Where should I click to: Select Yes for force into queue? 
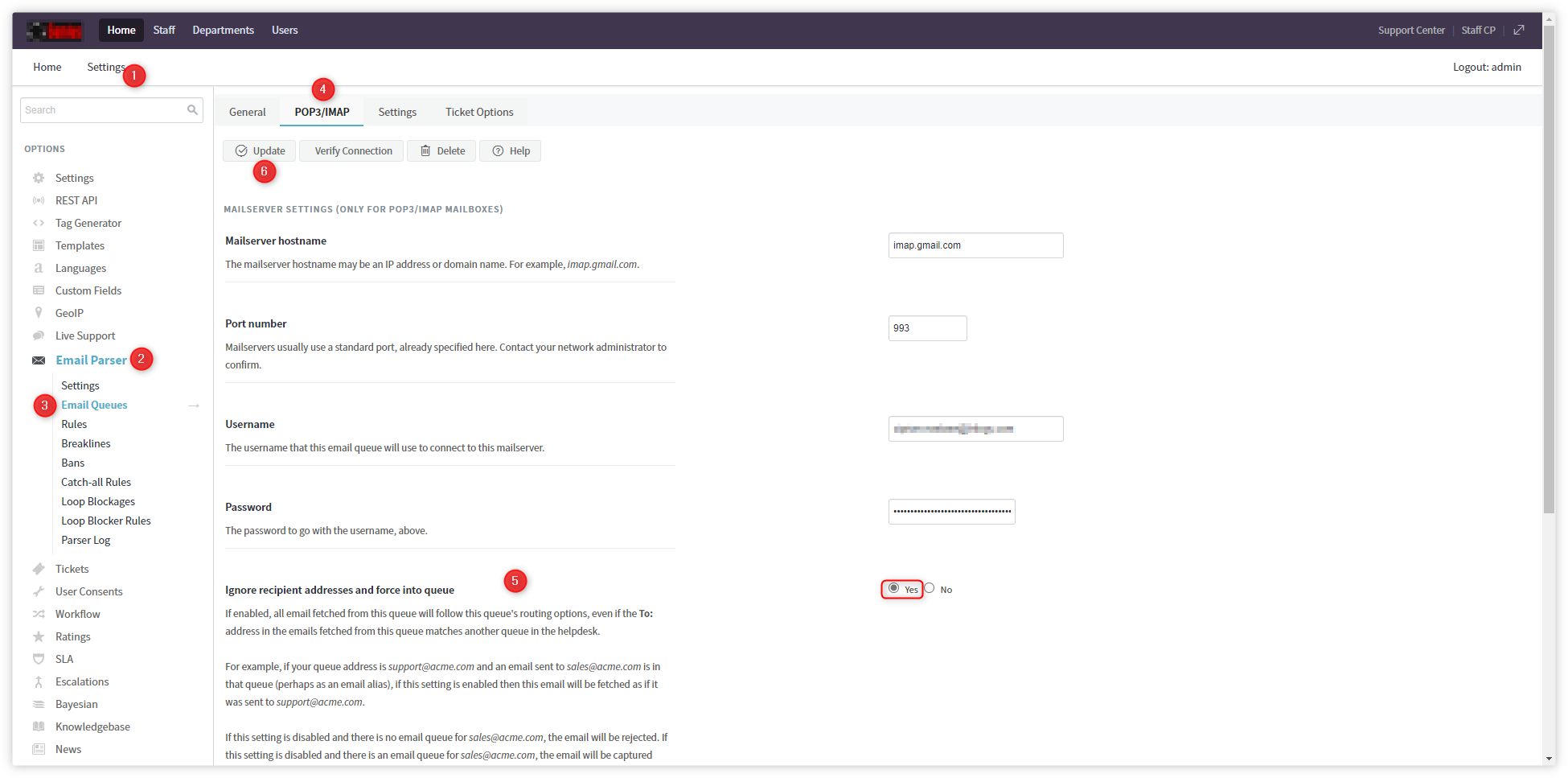click(x=893, y=588)
